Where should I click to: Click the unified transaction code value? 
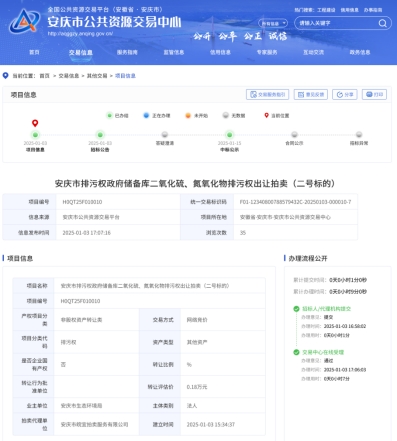[x=295, y=202]
